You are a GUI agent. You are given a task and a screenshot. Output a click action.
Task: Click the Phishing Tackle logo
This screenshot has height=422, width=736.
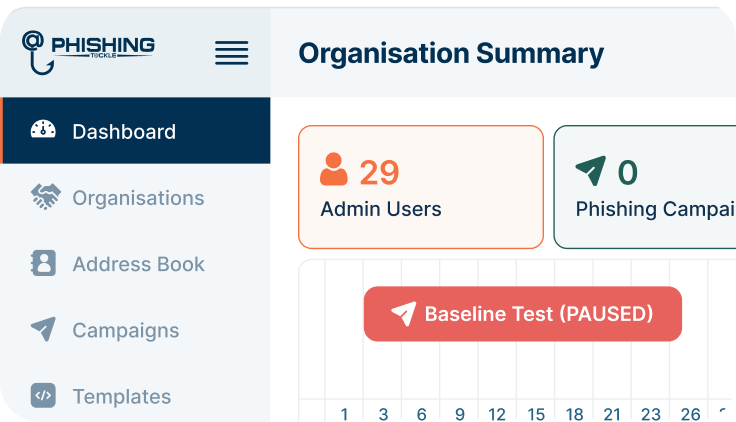(88, 53)
